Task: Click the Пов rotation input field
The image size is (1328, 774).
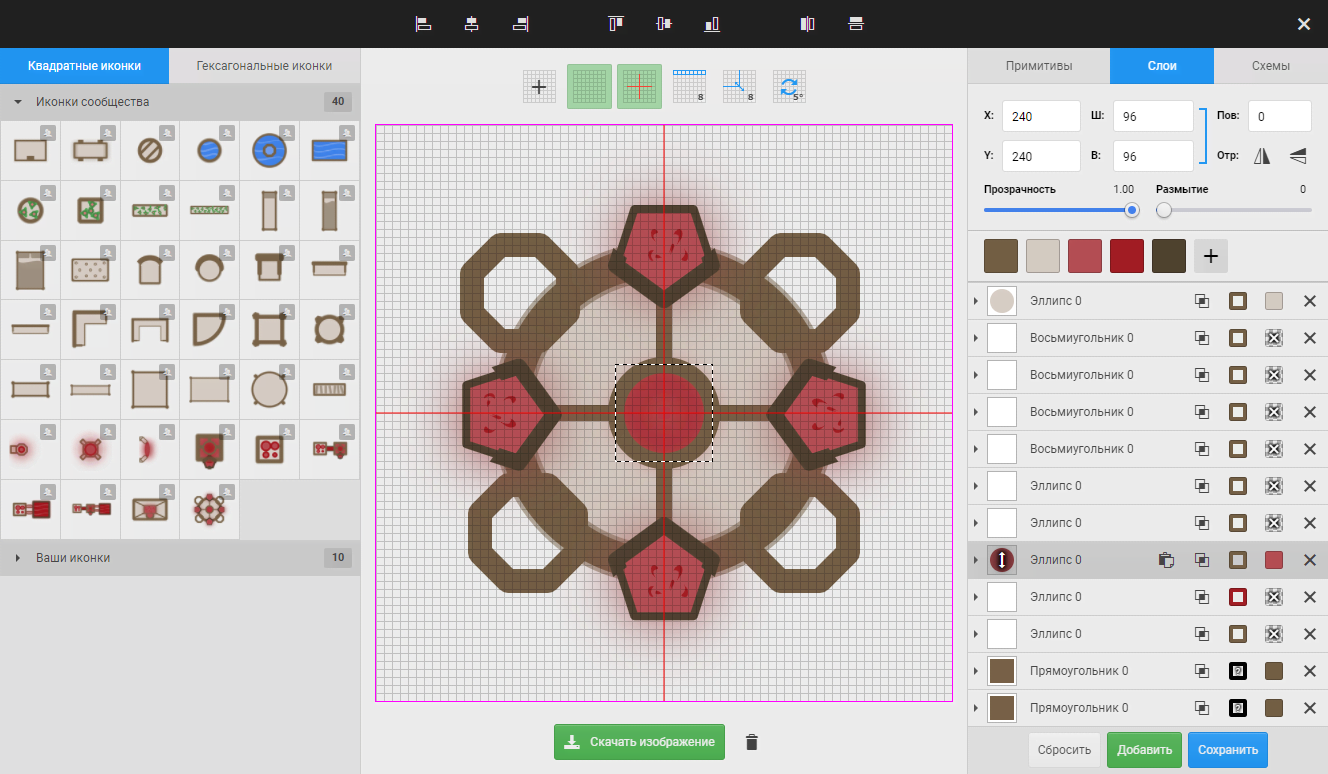Action: click(1279, 116)
